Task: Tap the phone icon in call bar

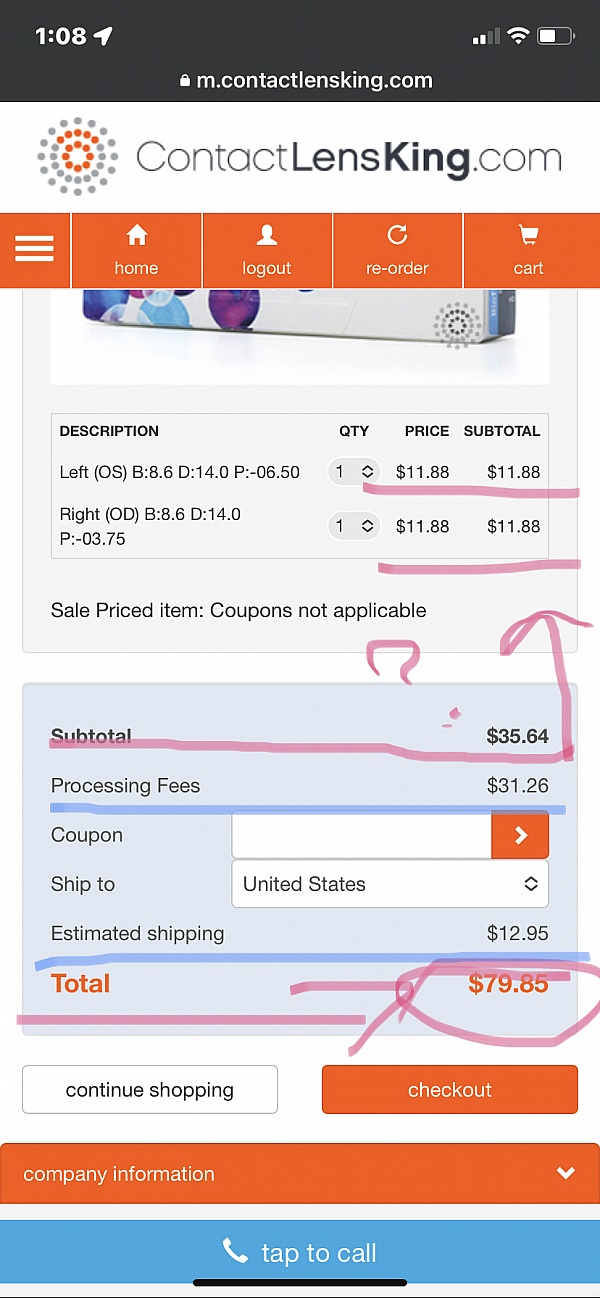Action: (235, 1251)
